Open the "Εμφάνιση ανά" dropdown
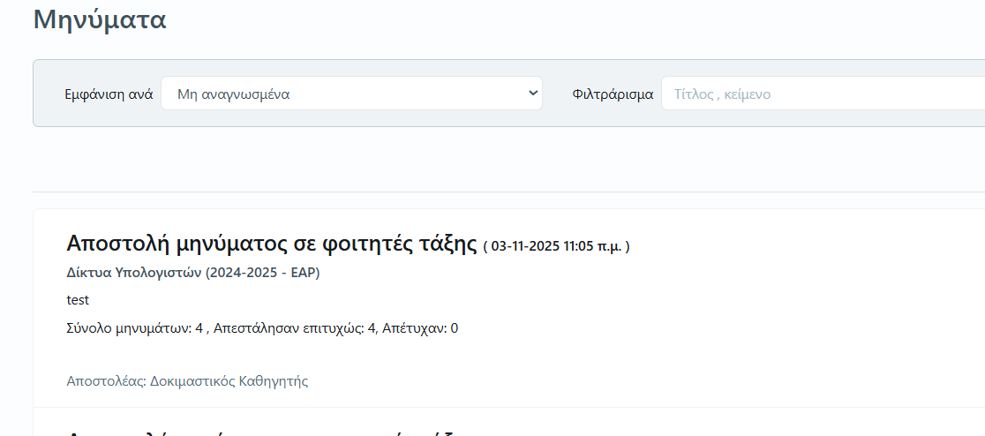985x436 pixels. point(350,94)
